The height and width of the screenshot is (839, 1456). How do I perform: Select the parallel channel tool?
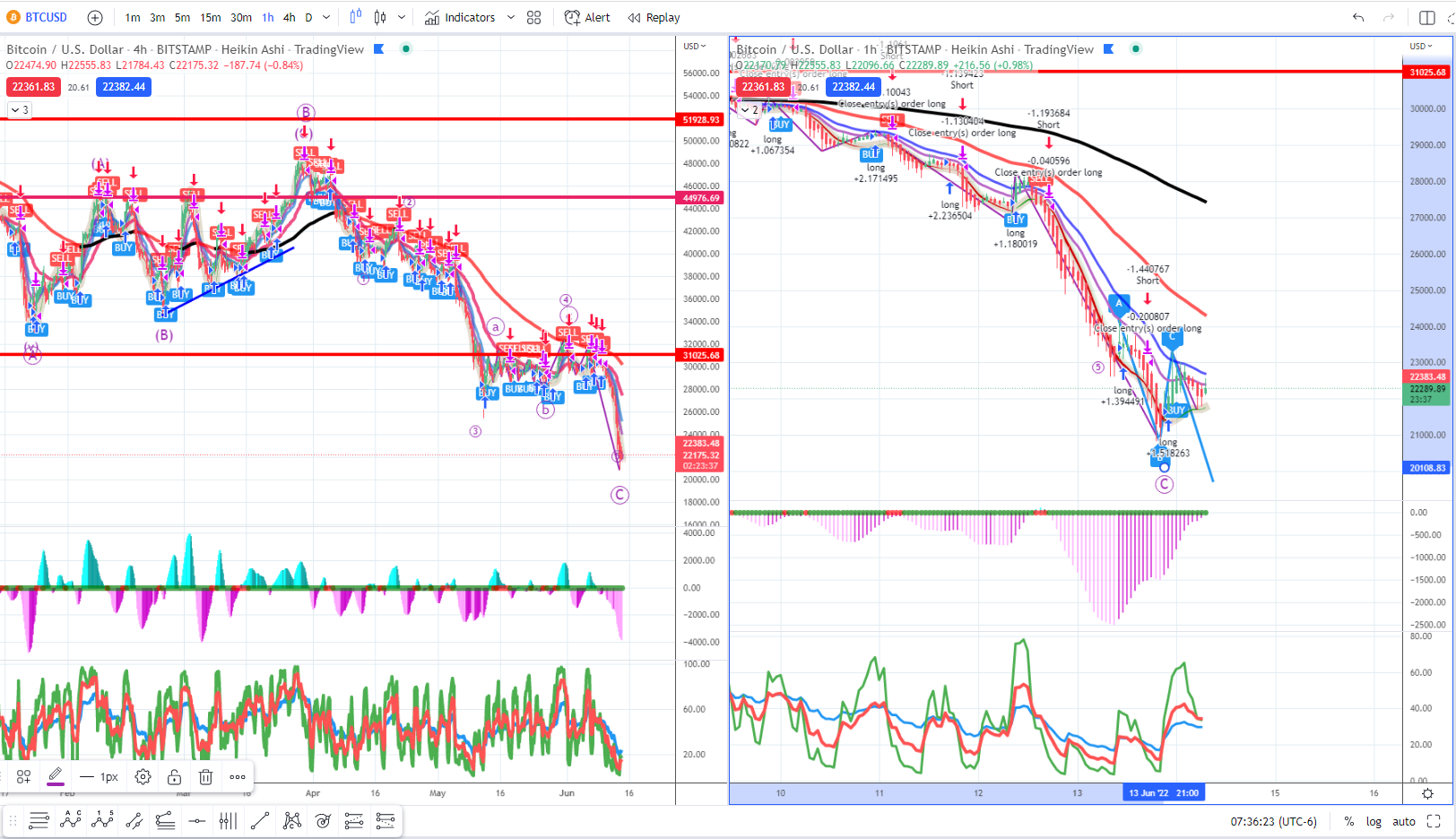click(x=134, y=820)
